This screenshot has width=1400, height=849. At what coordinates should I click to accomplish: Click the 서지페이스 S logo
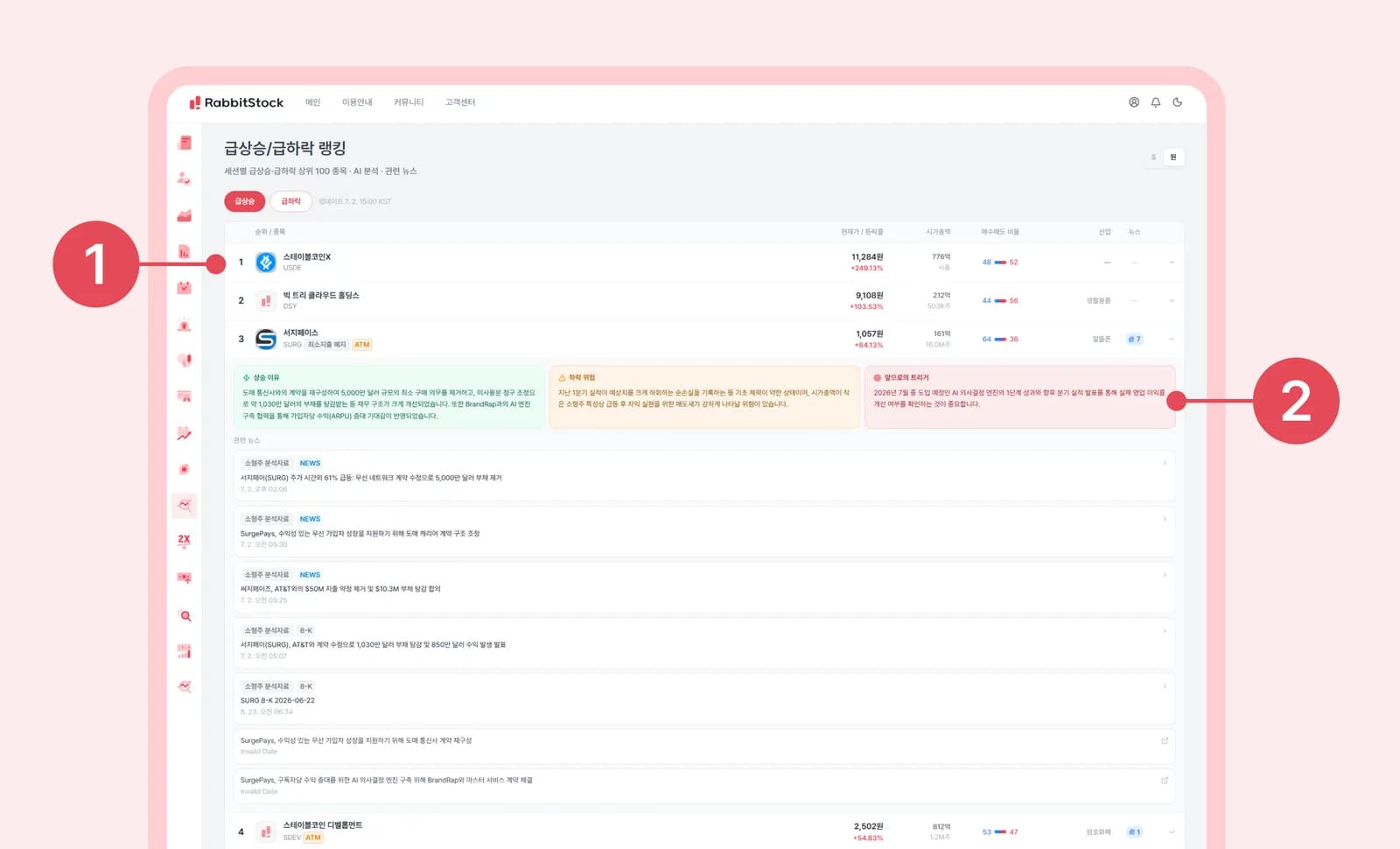click(x=266, y=339)
